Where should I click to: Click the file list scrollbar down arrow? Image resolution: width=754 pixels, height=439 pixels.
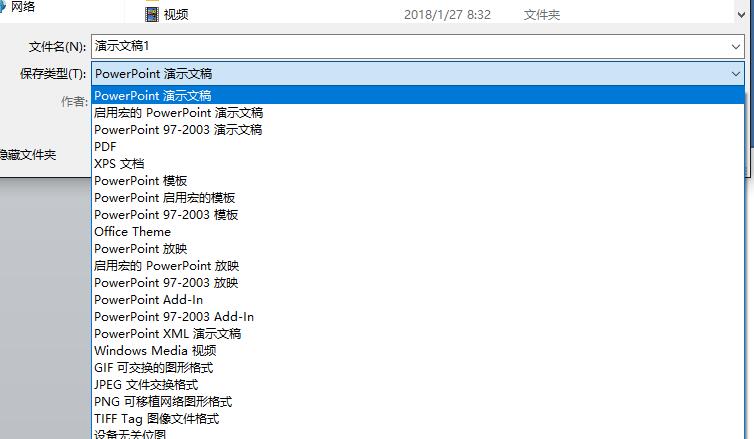(x=741, y=15)
